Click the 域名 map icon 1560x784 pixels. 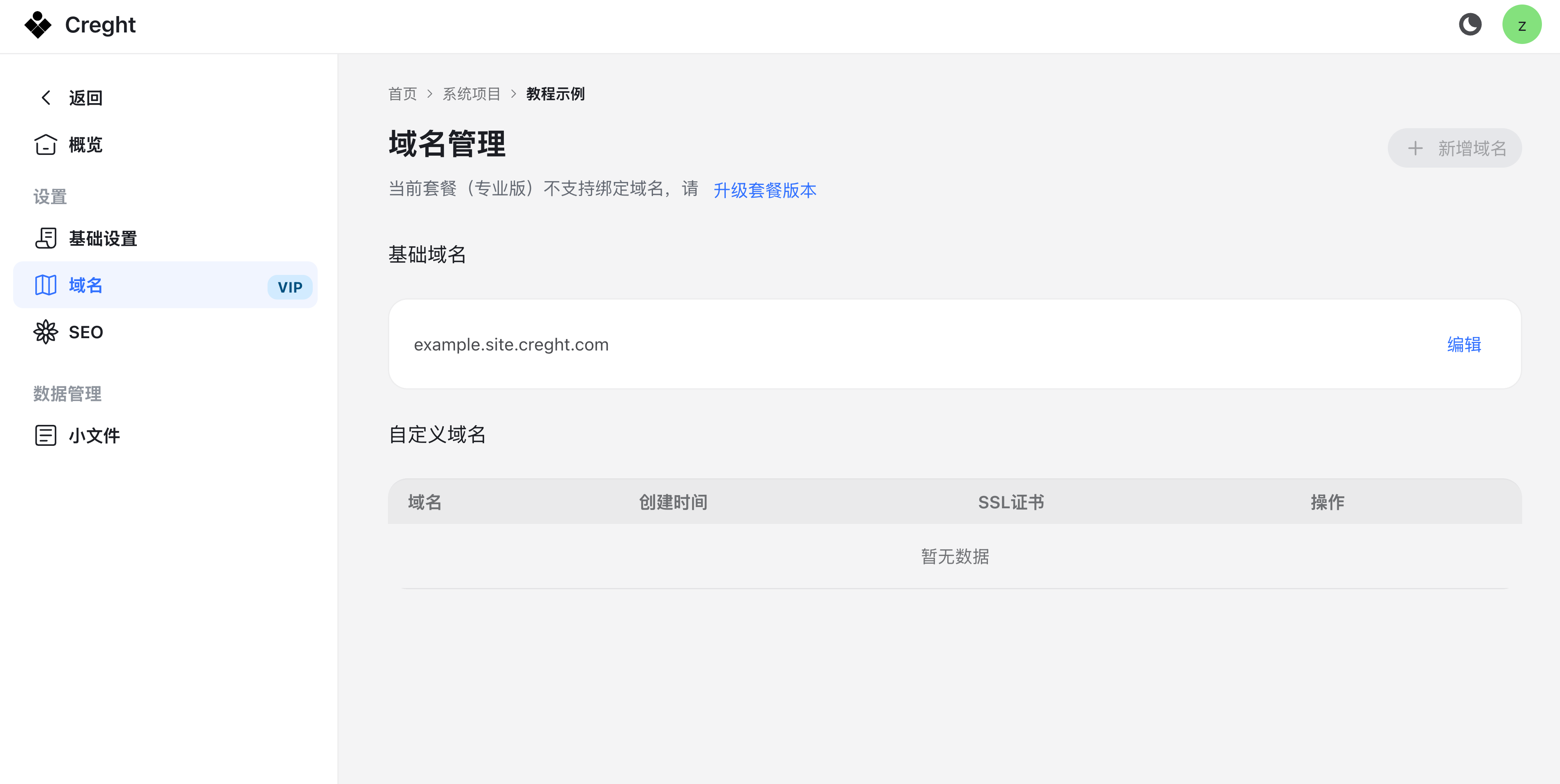point(46,284)
